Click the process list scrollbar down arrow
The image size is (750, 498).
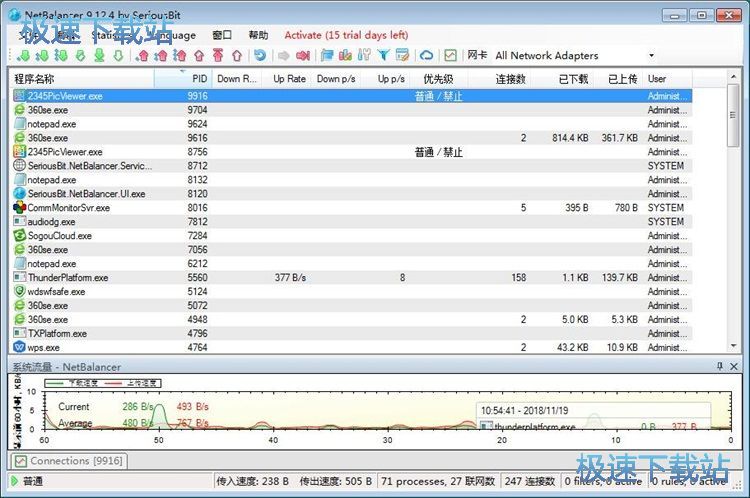(733, 346)
